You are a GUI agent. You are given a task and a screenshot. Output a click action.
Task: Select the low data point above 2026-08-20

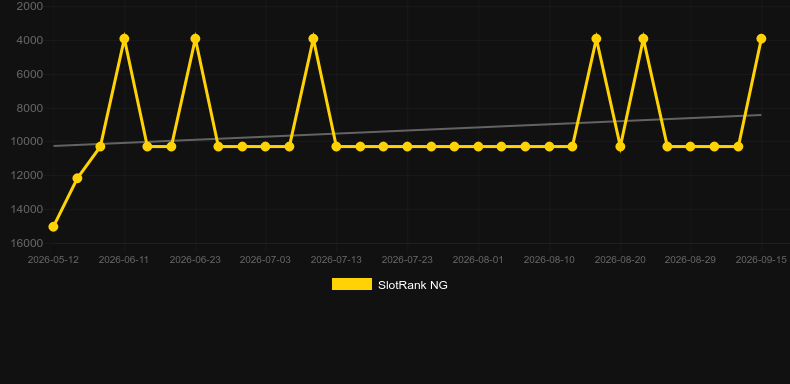coord(620,147)
